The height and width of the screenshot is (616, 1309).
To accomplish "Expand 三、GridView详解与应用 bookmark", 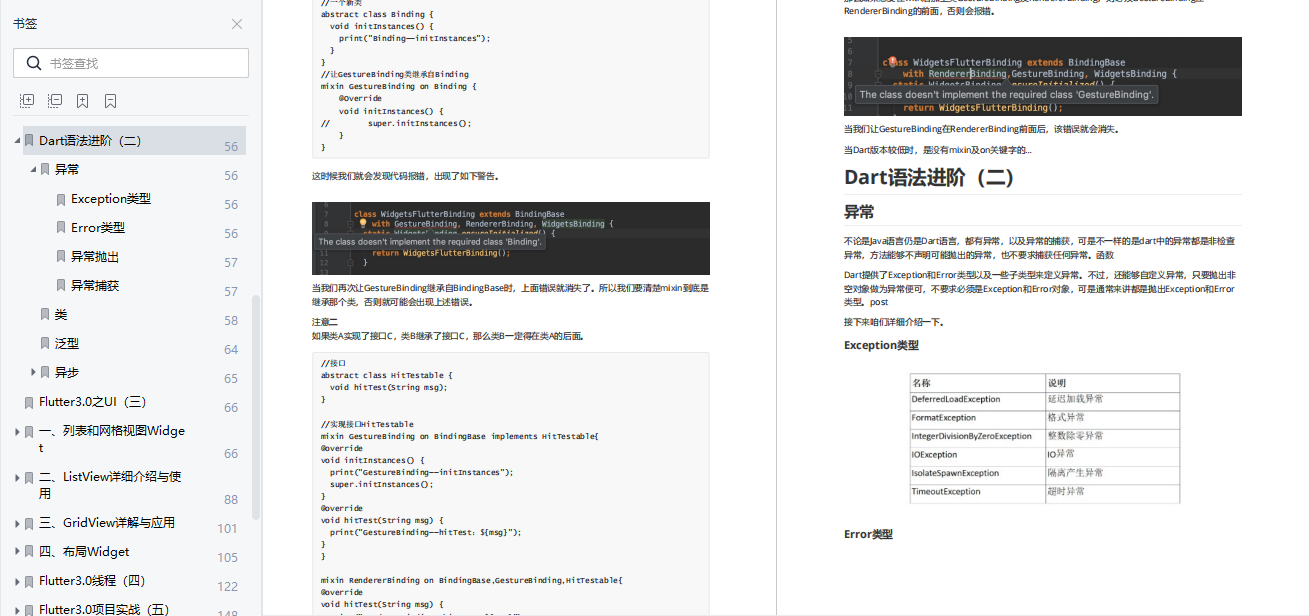I will pyautogui.click(x=17, y=523).
